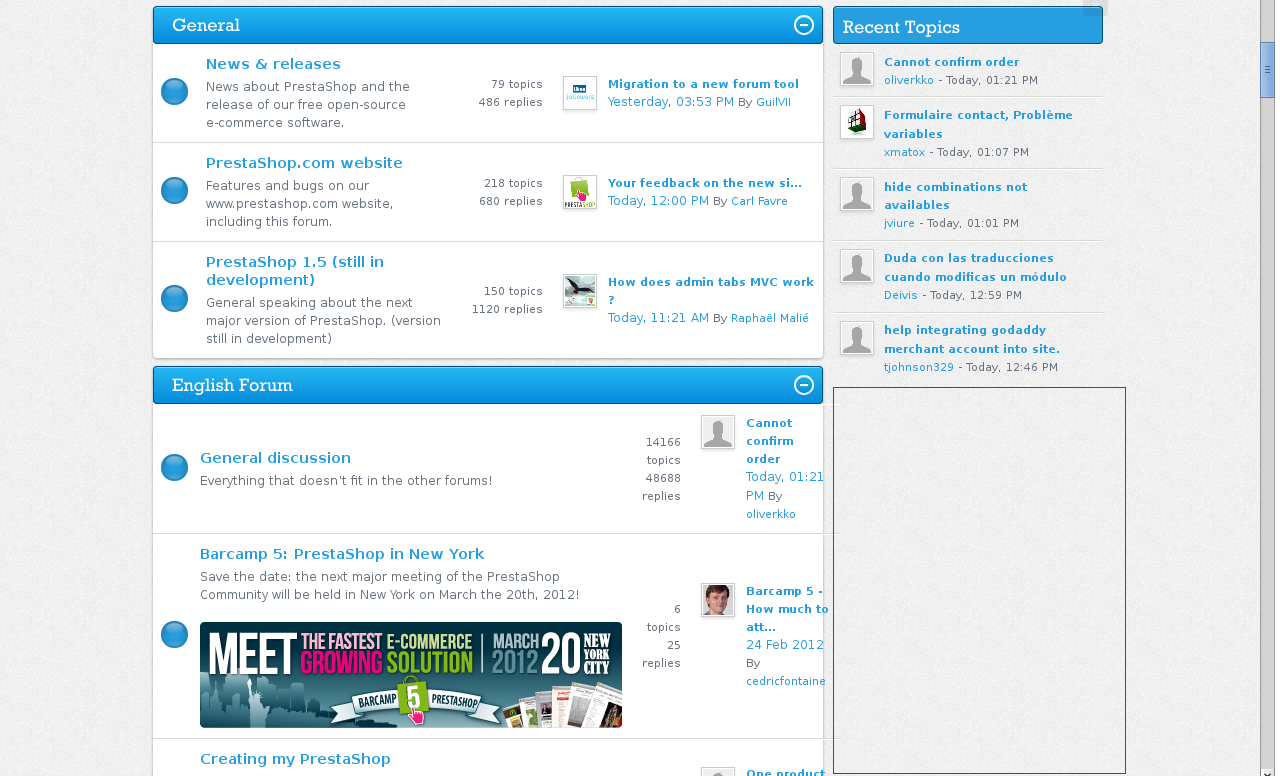Click 'Yesterday, 03:53 PM' last post date
The image size is (1280, 776).
tap(671, 102)
